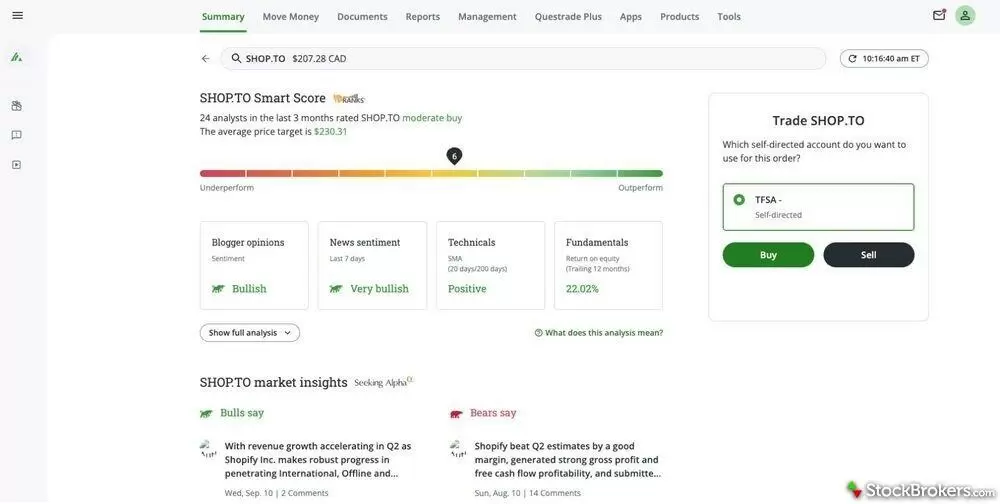Click the Smart Score marker showing 6
Screen dimensions: 1000x504
[x=454, y=156]
